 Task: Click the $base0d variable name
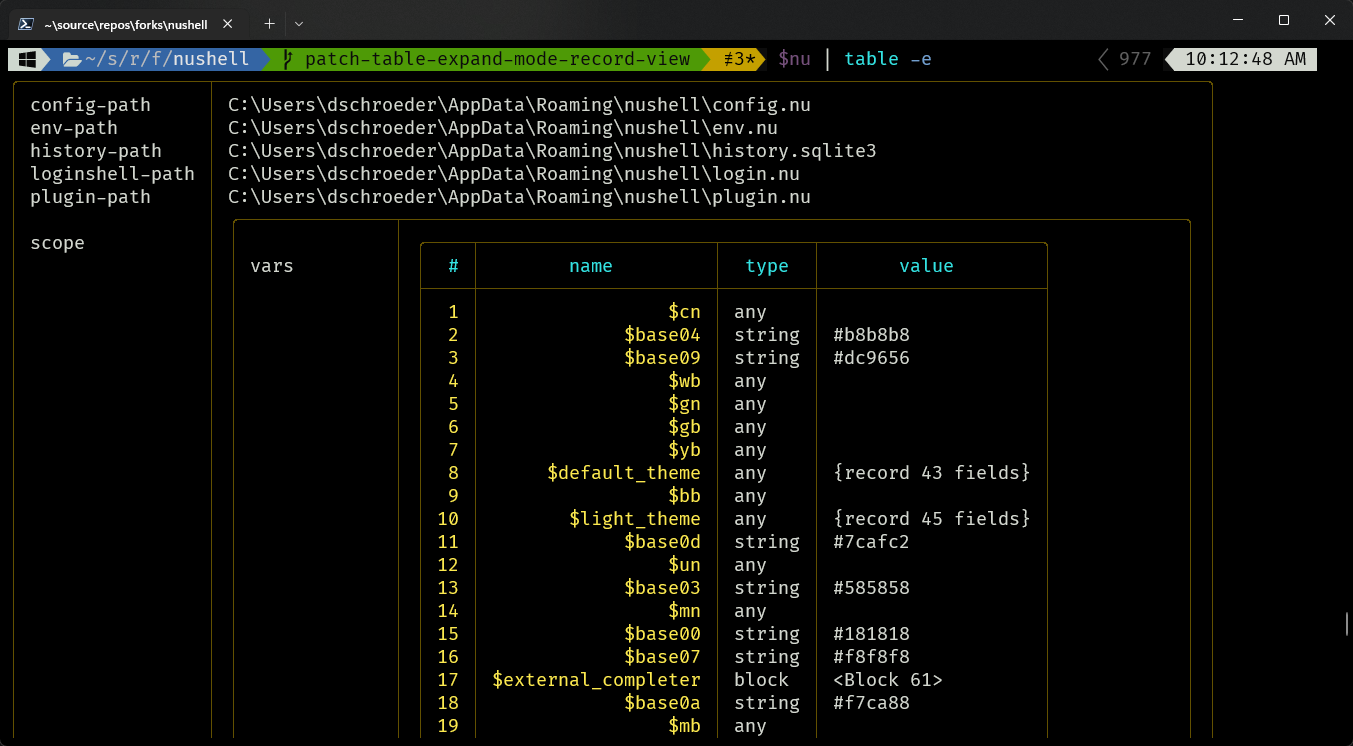(662, 542)
